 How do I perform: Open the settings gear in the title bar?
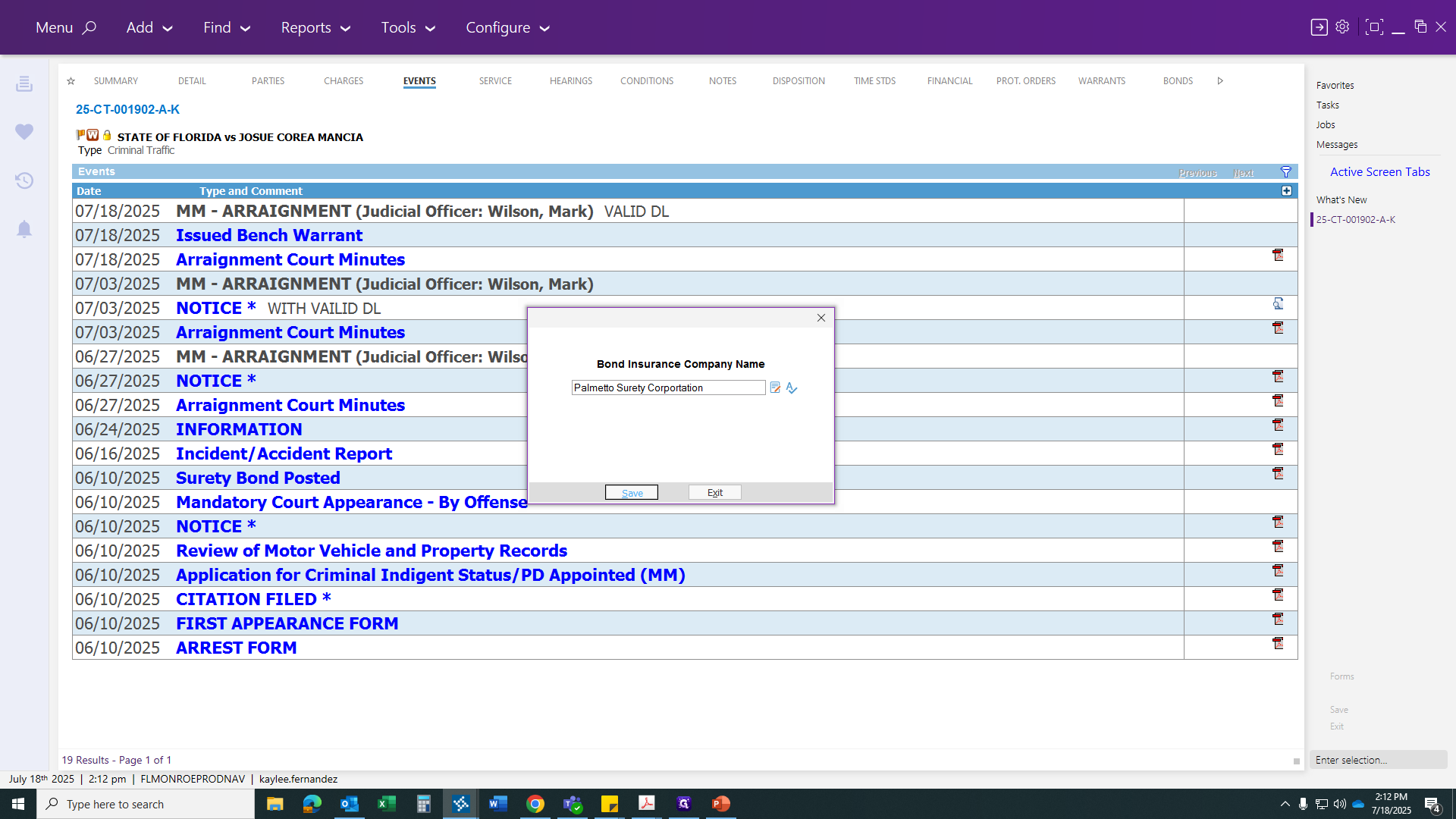point(1342,27)
